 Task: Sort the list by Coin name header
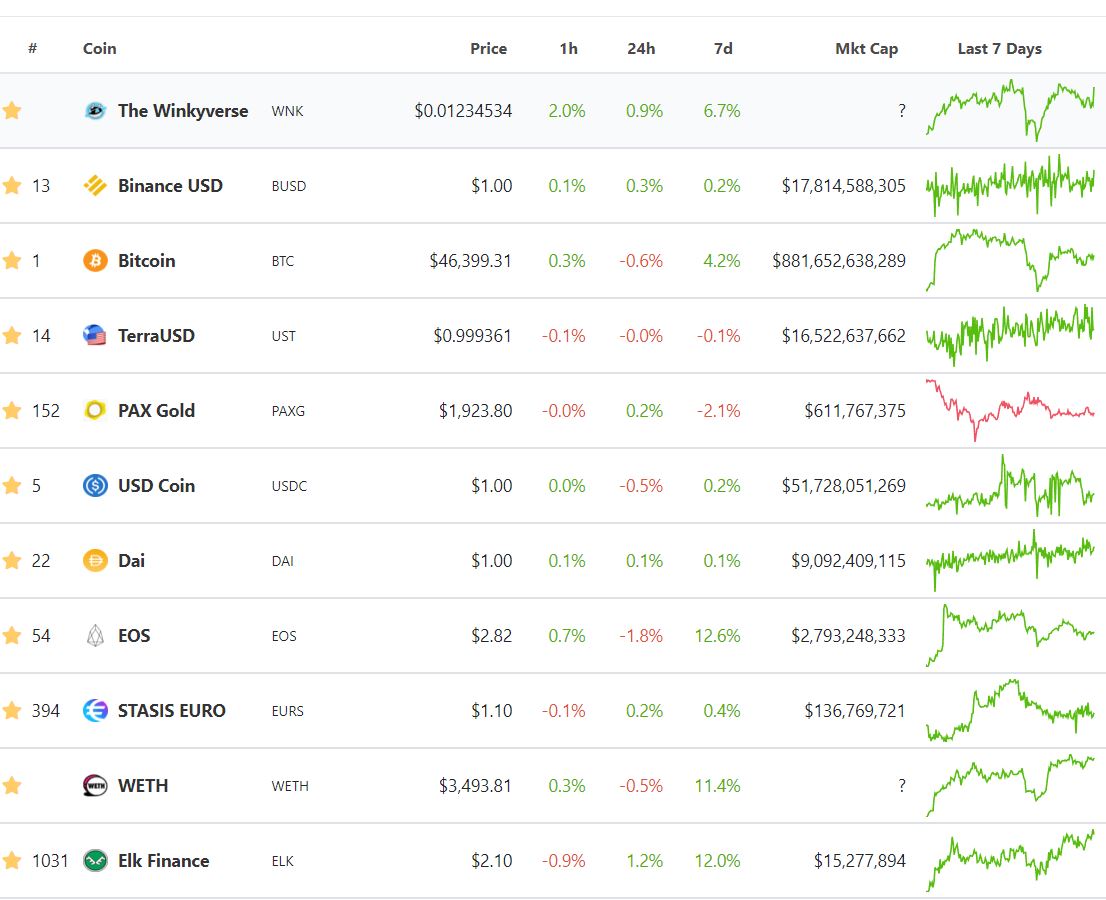tap(99, 49)
